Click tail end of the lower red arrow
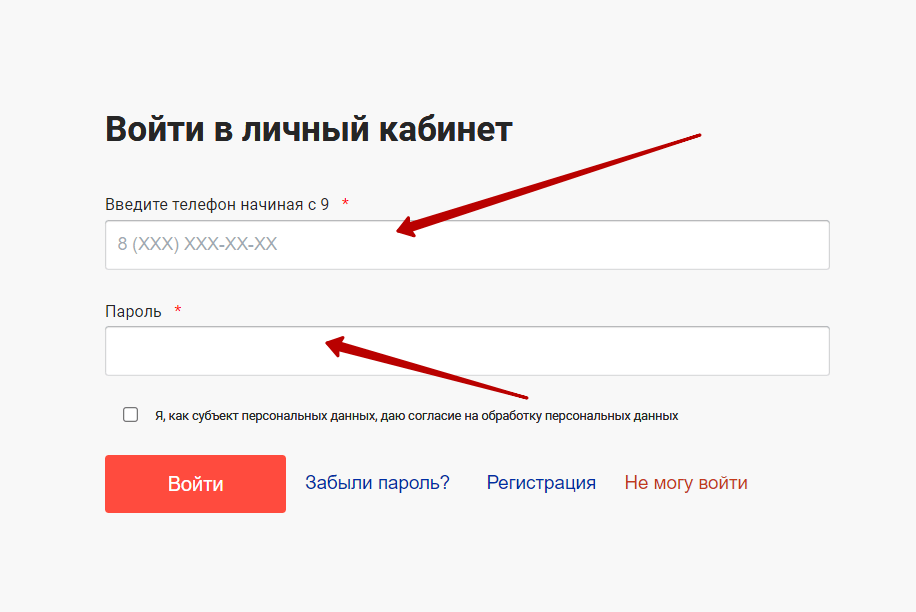916x612 pixels. pyautogui.click(x=526, y=397)
